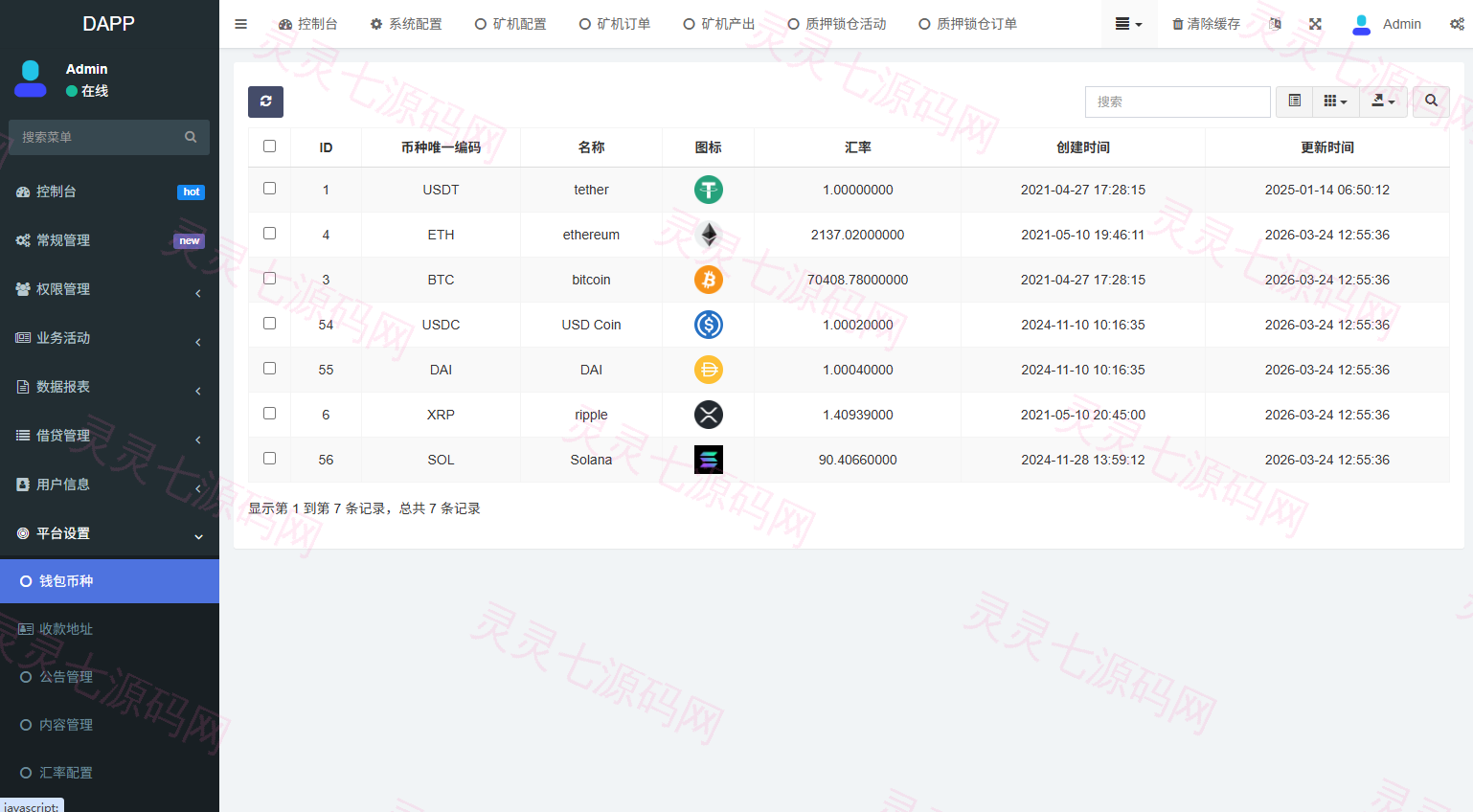1473x812 pixels.
Task: Click the magnifier advanced search button
Action: (1431, 101)
